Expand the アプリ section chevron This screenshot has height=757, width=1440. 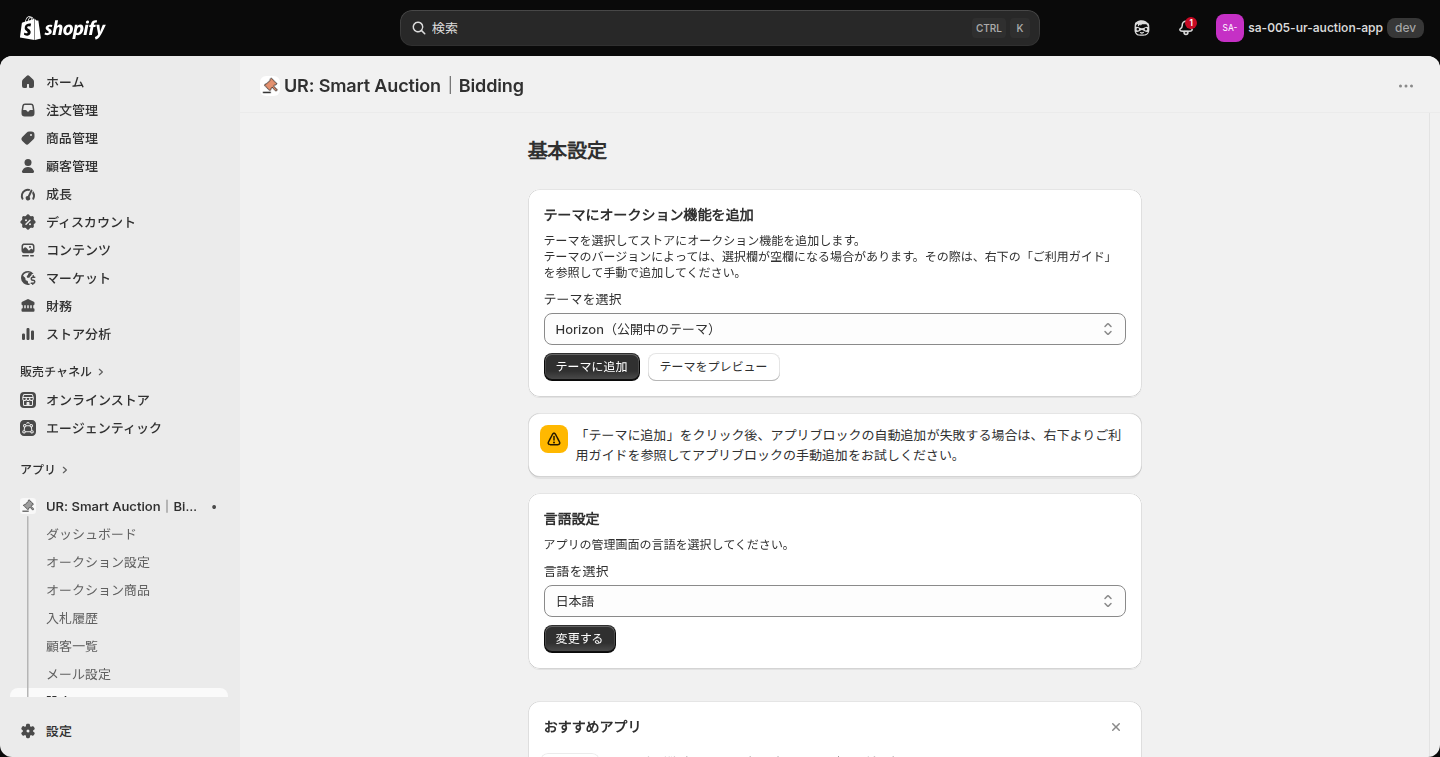tap(65, 470)
